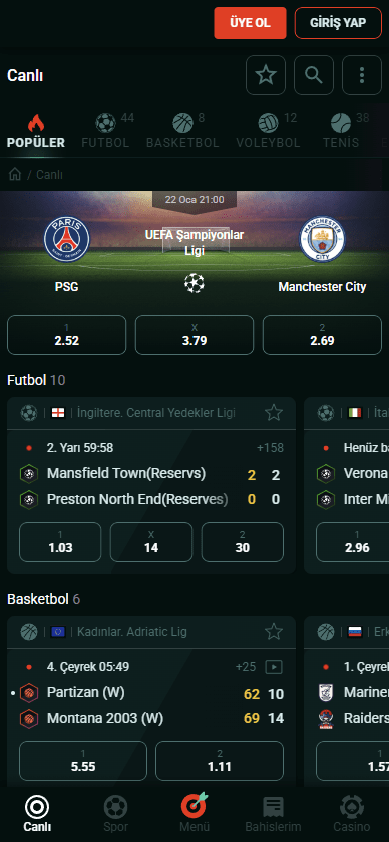Switch to the Futbol tab
This screenshot has width=389, height=842.
(105, 130)
